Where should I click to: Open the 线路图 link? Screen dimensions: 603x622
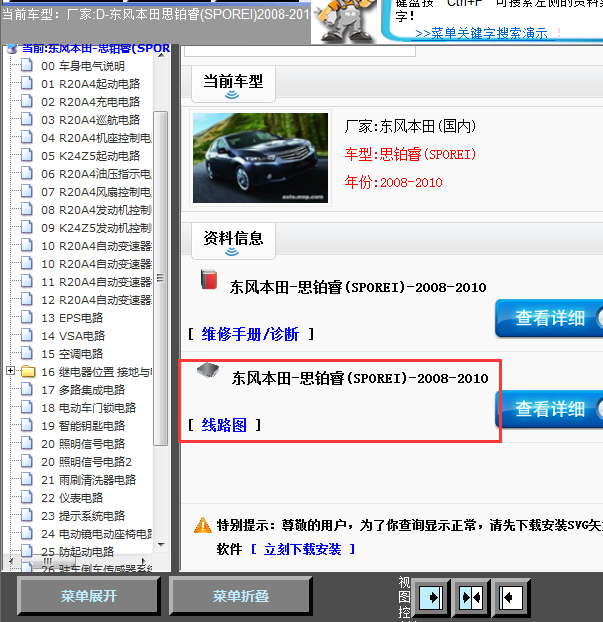coord(224,425)
